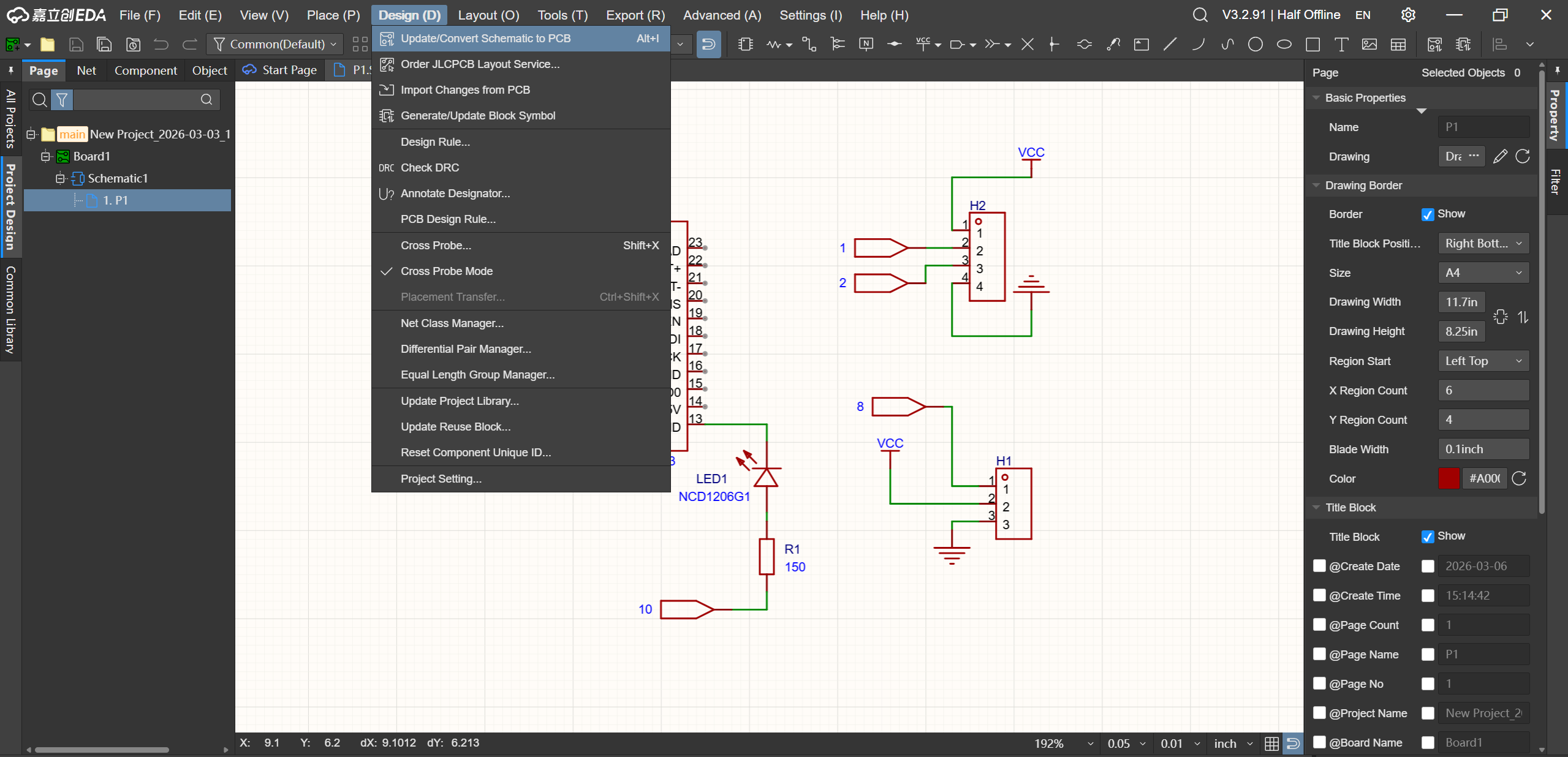The width and height of the screenshot is (1568, 757).
Task: Choose Annotate Designator from Design menu
Action: 455,193
